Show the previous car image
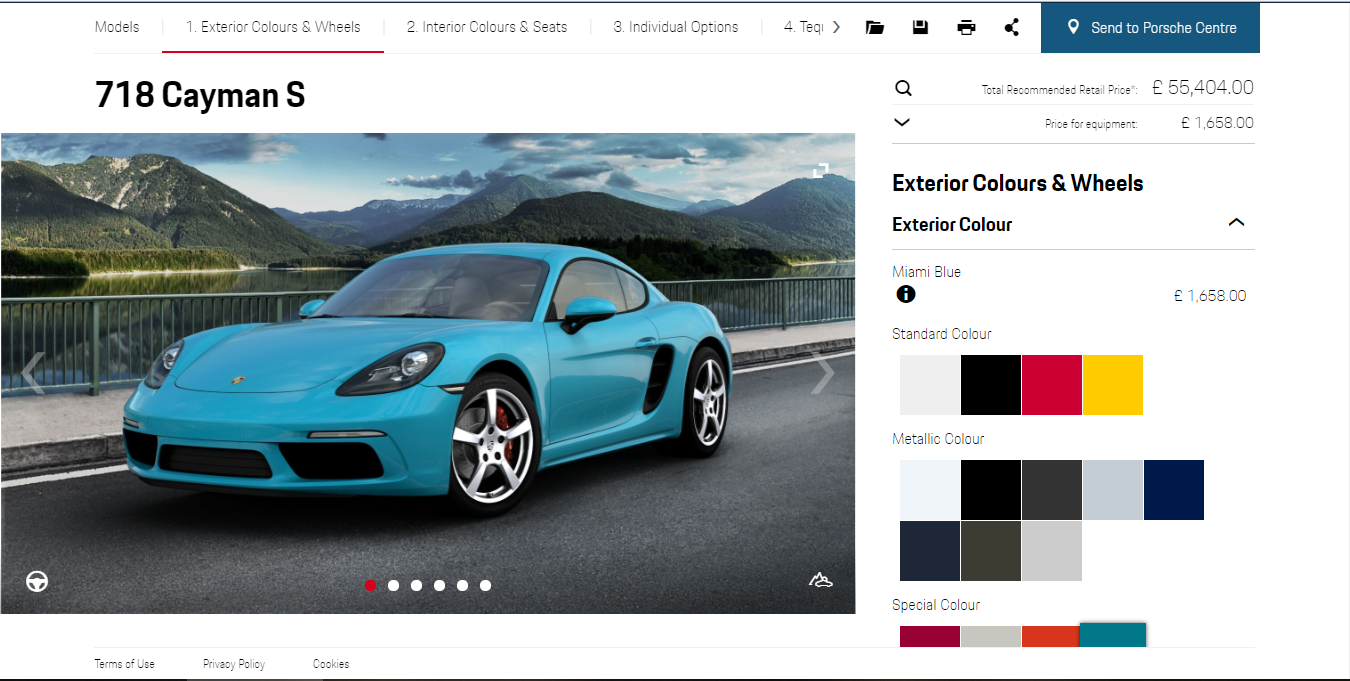Viewport: 1350px width, 681px height. pos(31,373)
